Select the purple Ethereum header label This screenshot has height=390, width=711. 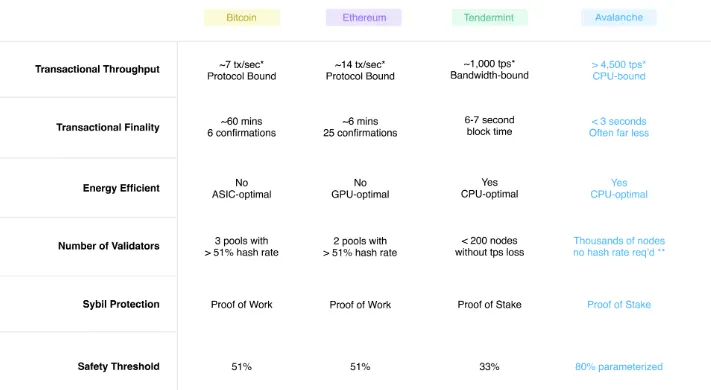pos(364,18)
